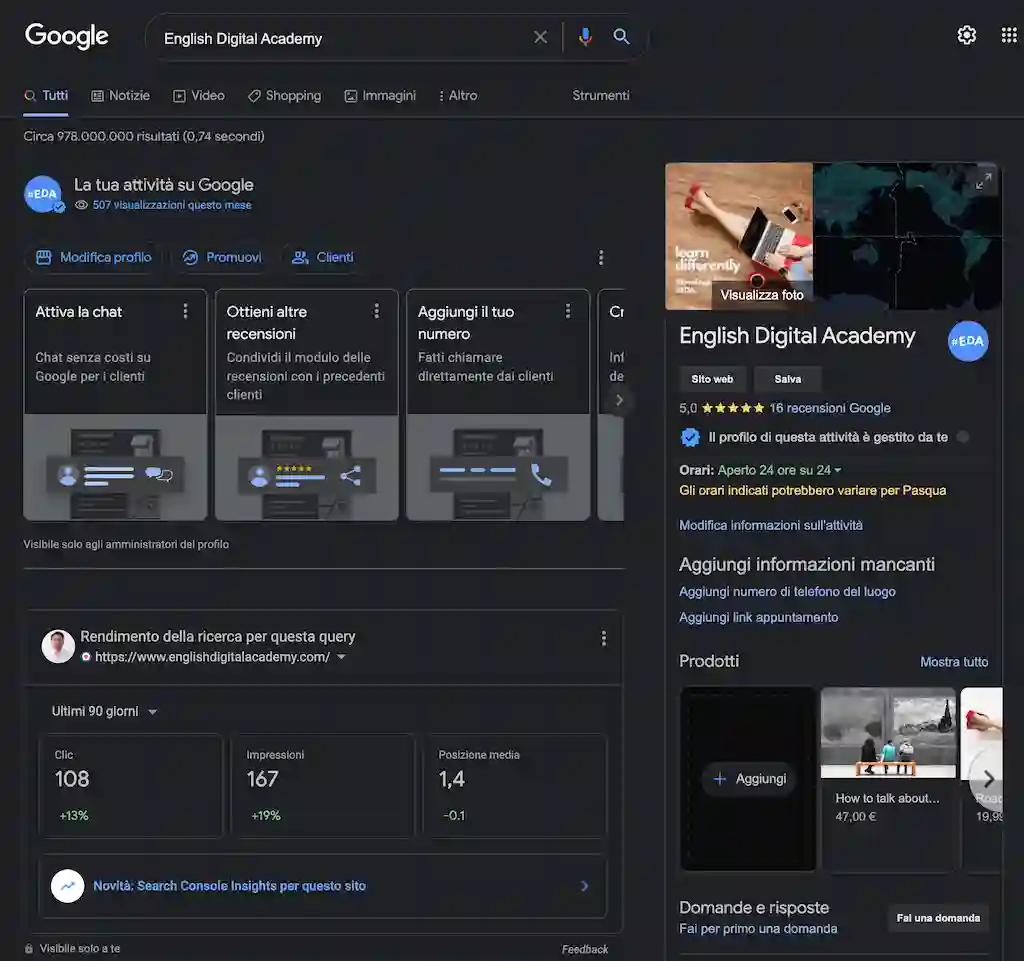This screenshot has height=961, width=1024.
Task: Open the three-dot menu next to Clienti
Action: 601,257
